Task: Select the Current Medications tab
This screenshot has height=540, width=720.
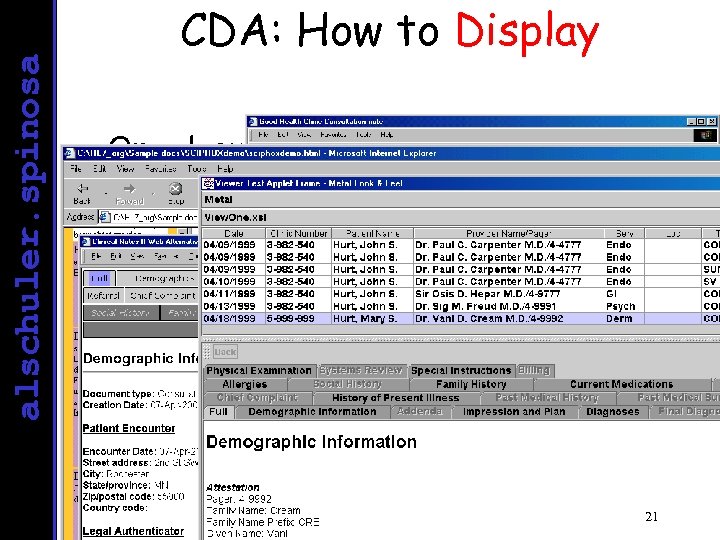Action: click(x=621, y=384)
